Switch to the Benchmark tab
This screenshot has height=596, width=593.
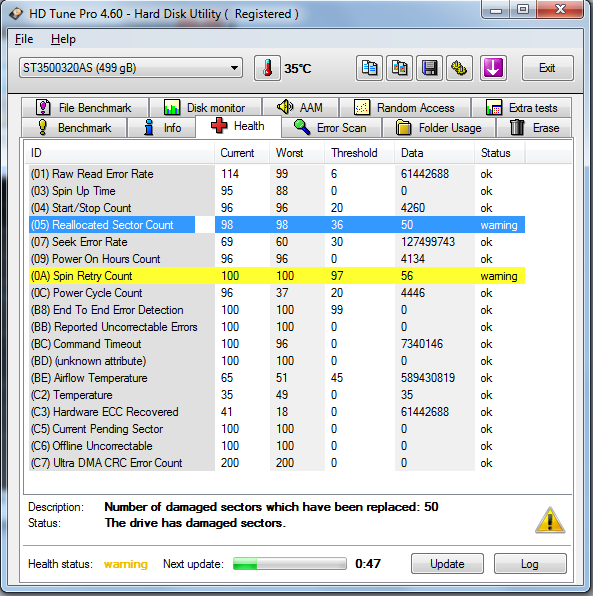click(x=74, y=127)
